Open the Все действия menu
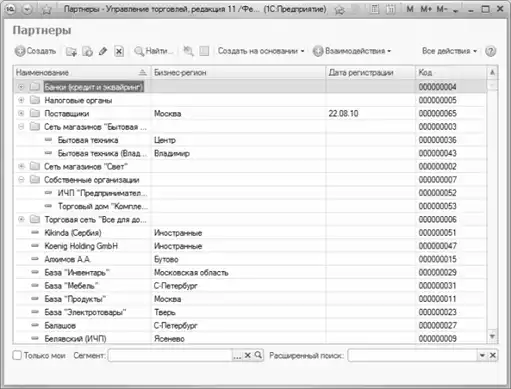Viewport: 511px width, 389px height. 449,51
